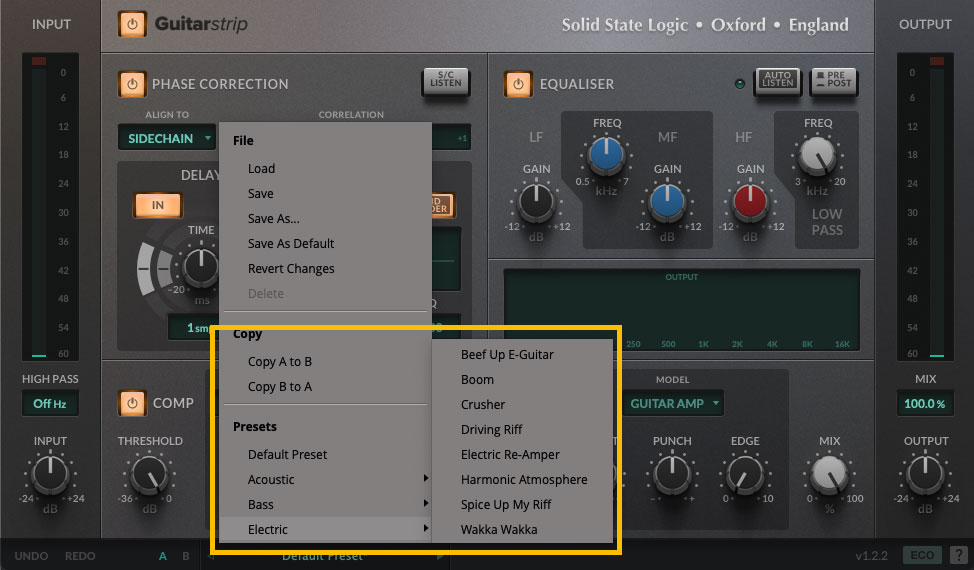The width and height of the screenshot is (974, 570).
Task: Open the help question mark button
Action: 958,554
